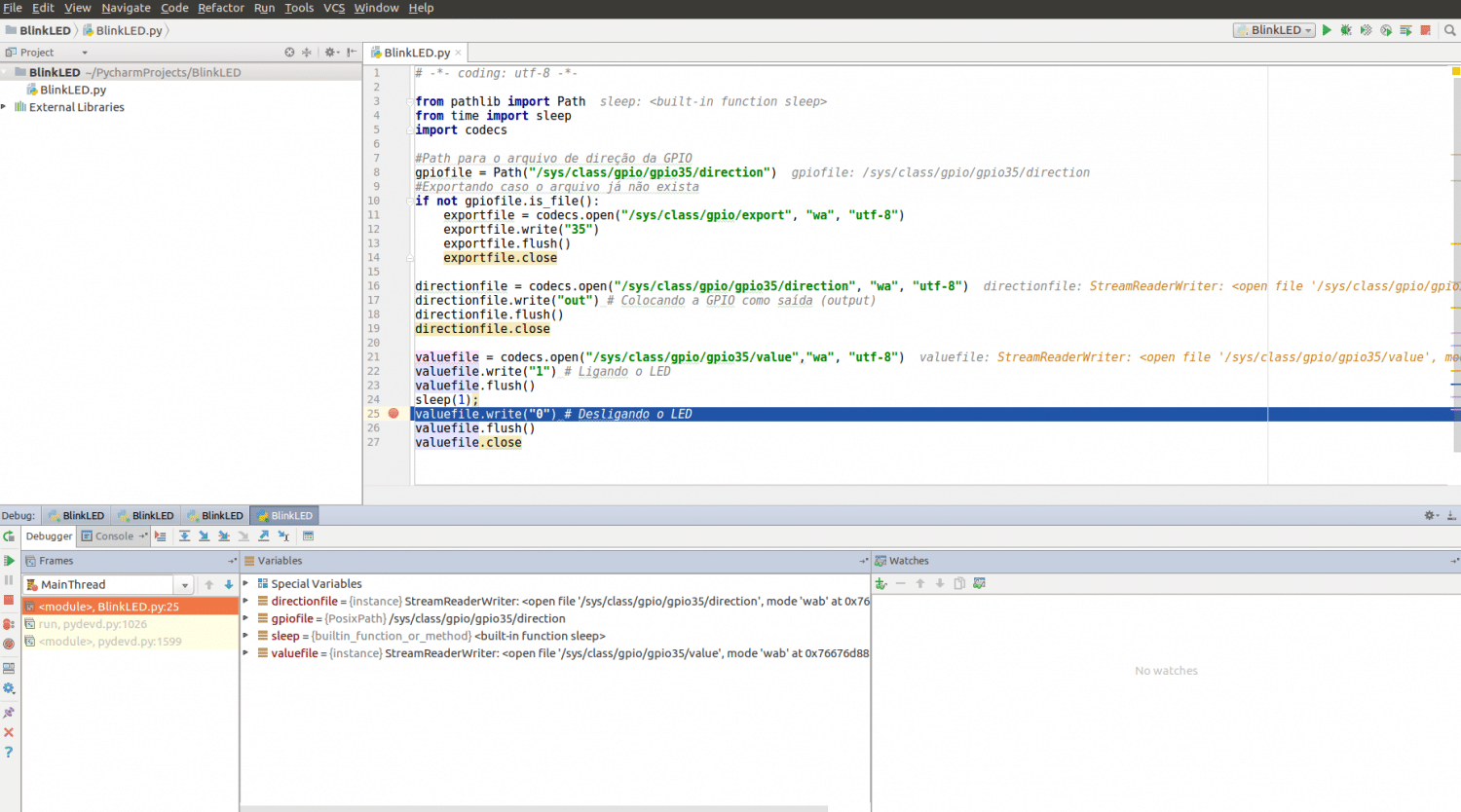The image size is (1461, 812).
Task: Stop the debug session with red square
Action: tap(9, 601)
